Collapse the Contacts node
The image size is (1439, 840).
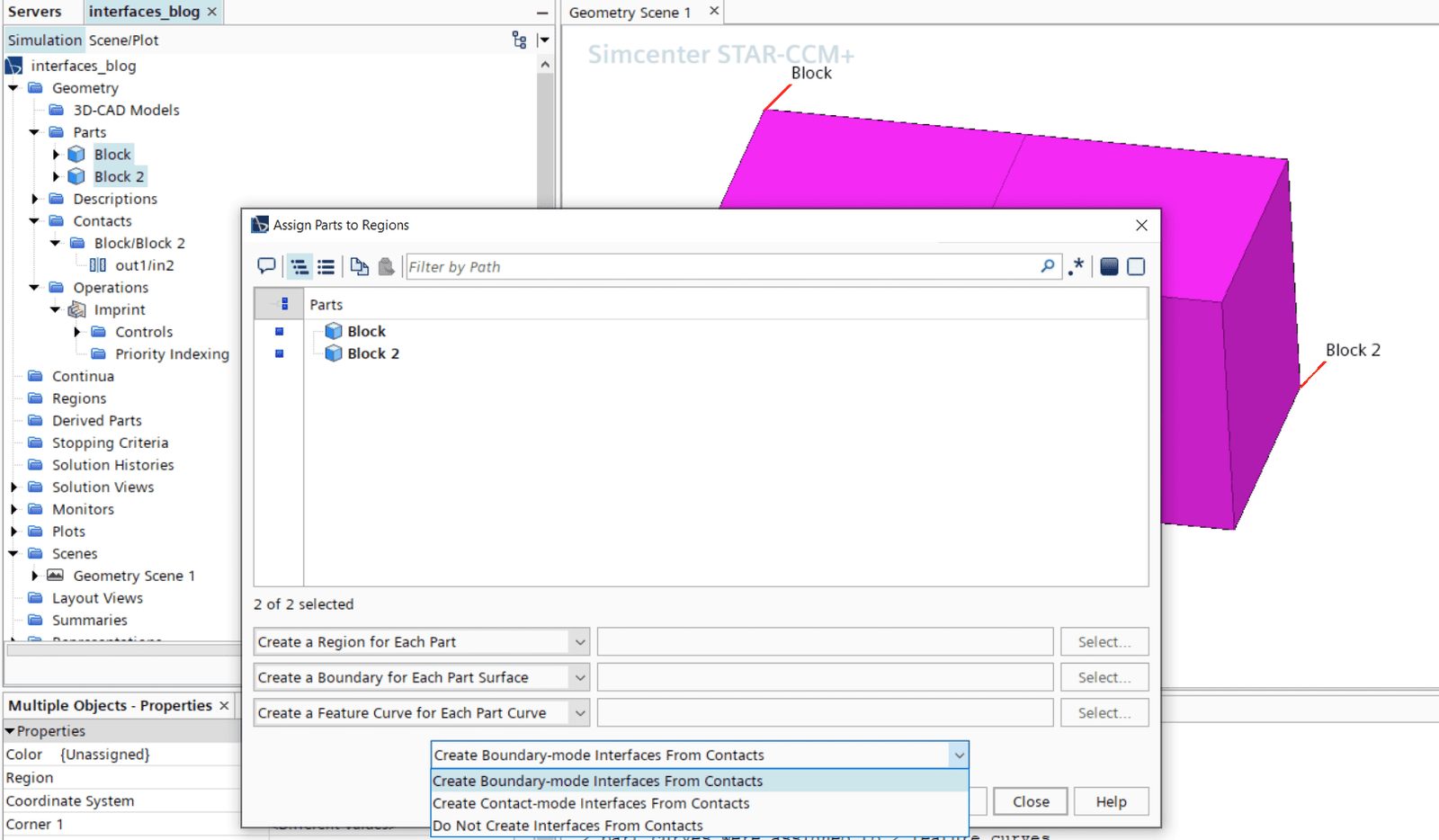34,221
